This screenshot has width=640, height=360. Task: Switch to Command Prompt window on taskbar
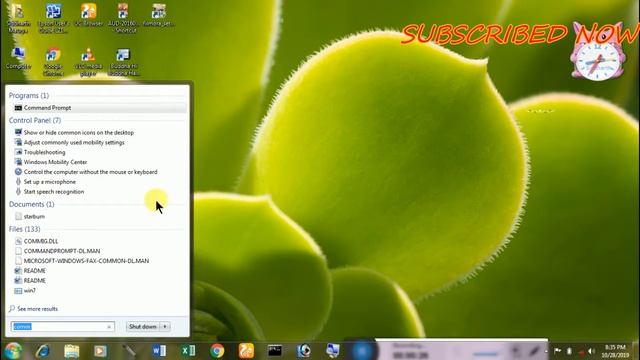click(275, 351)
